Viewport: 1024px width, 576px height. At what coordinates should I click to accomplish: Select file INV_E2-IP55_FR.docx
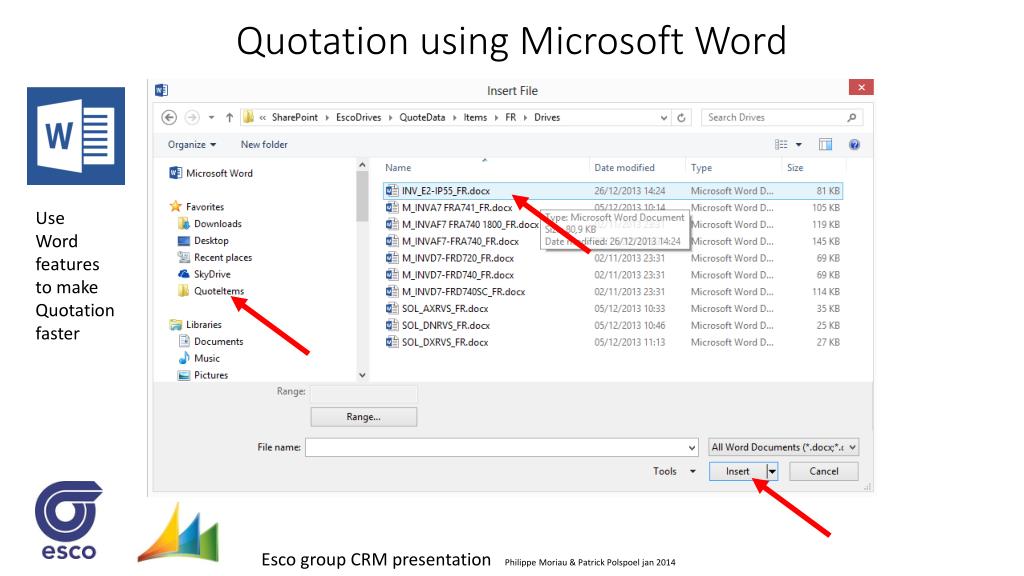(613, 191)
